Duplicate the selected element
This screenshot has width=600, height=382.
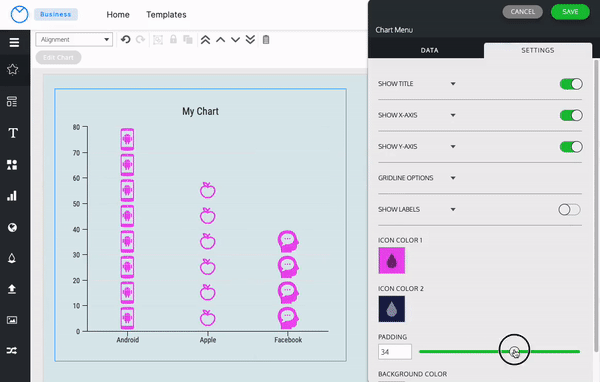coord(188,39)
